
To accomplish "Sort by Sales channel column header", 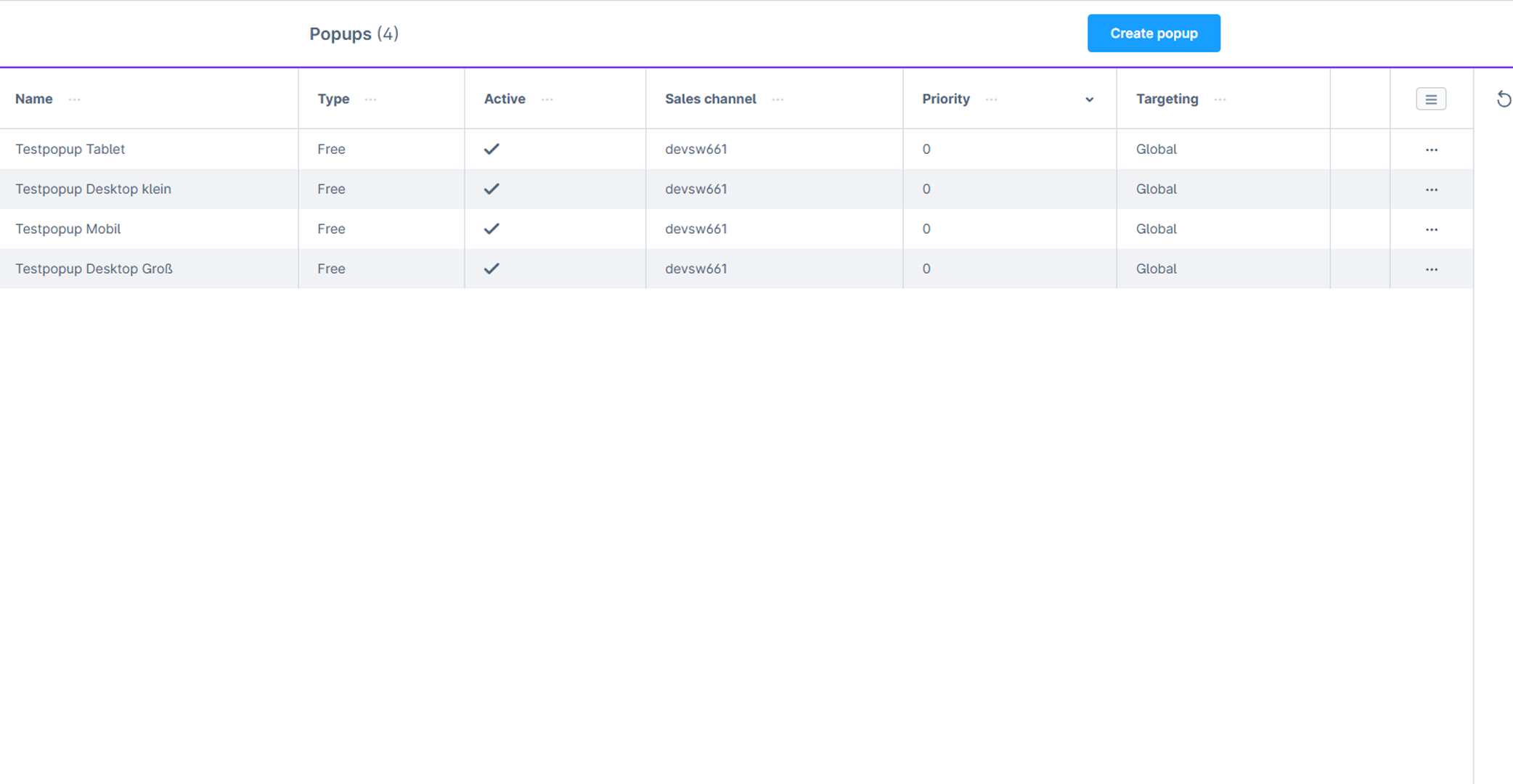I will pyautogui.click(x=711, y=99).
